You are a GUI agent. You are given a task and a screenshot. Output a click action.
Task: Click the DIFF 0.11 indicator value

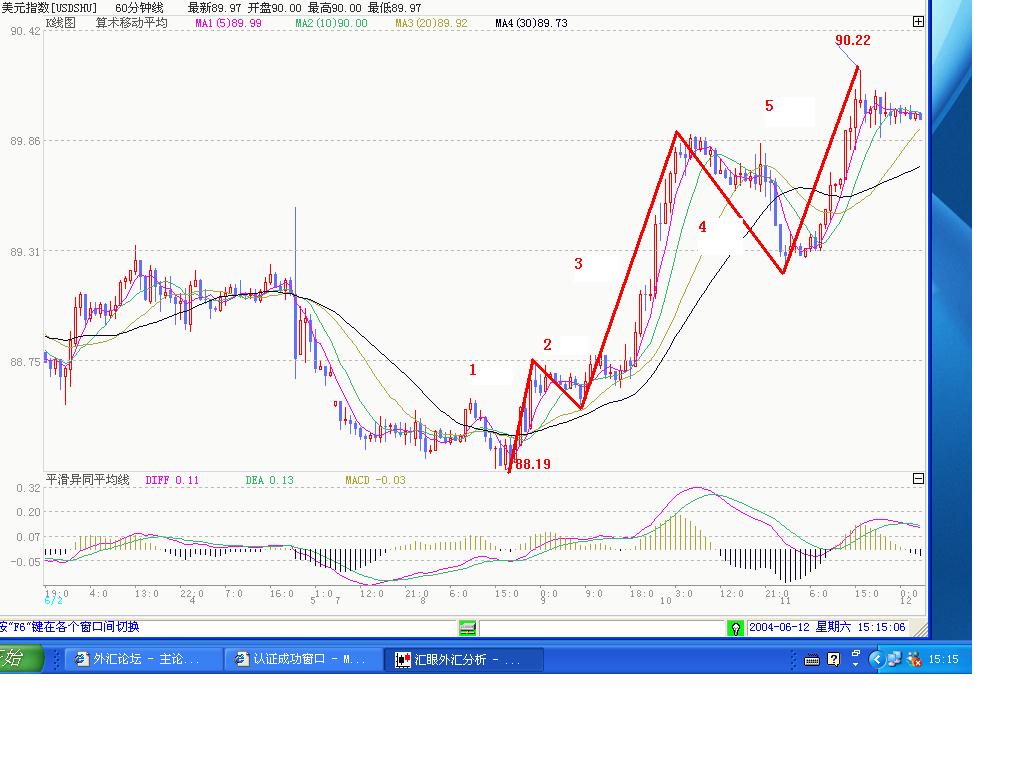[x=172, y=480]
